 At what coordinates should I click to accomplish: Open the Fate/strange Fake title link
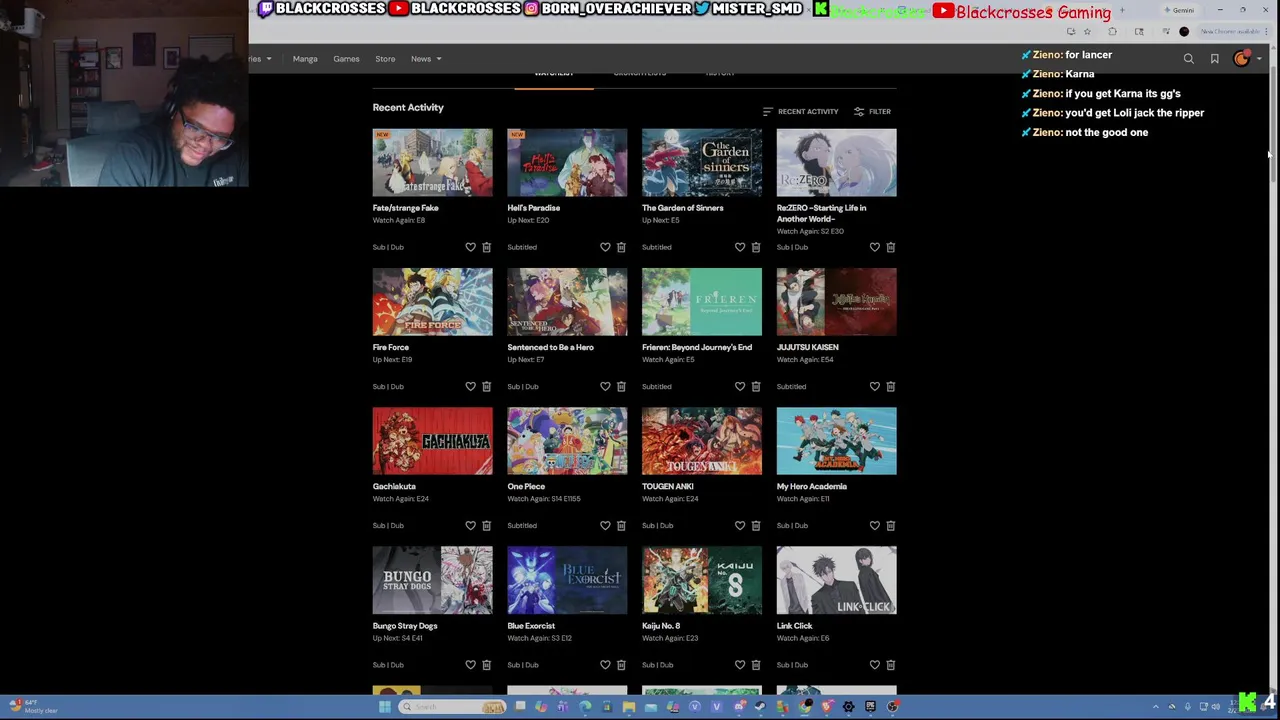405,208
